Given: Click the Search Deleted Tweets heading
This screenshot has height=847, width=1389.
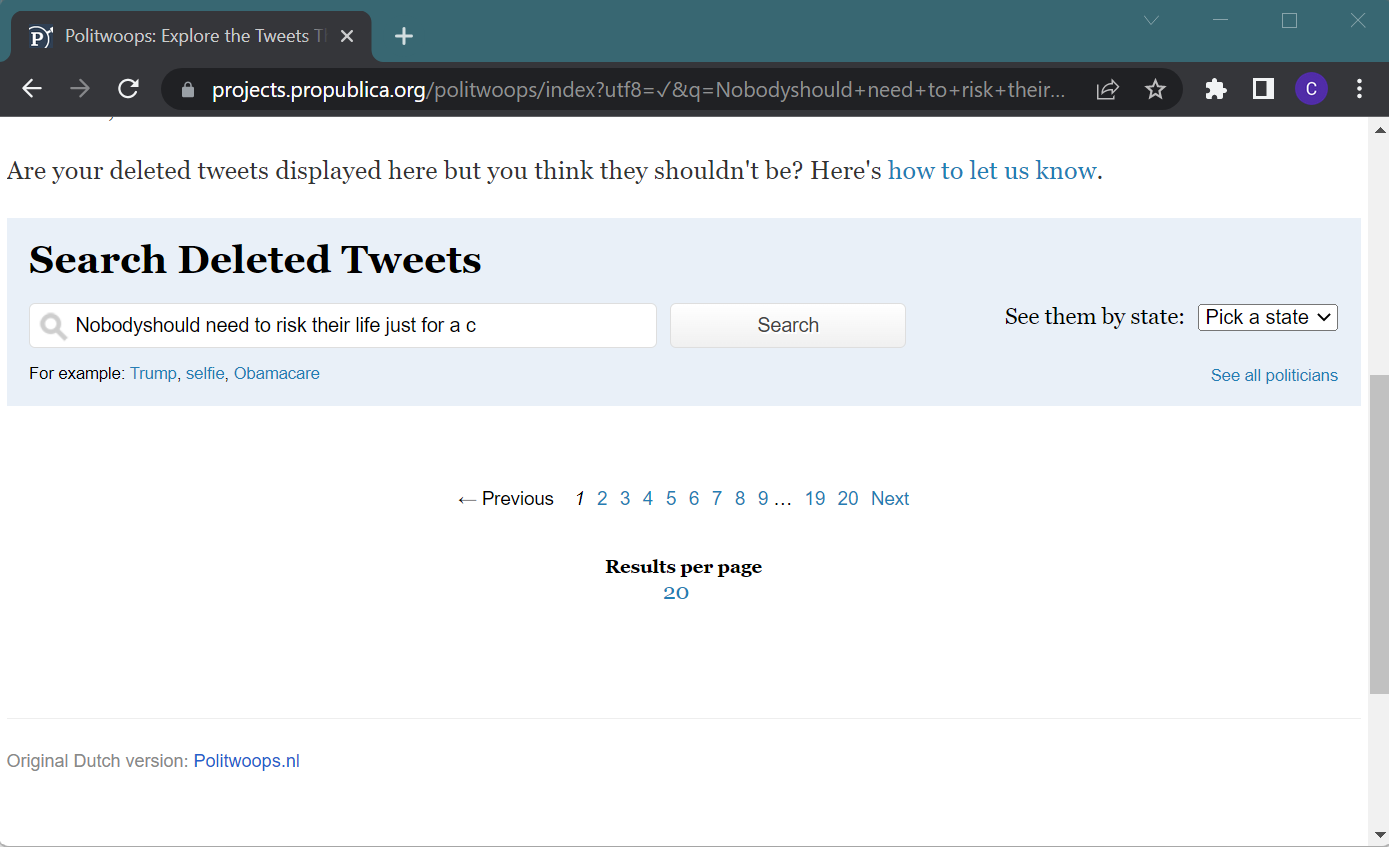Looking at the screenshot, I should coord(255,260).
